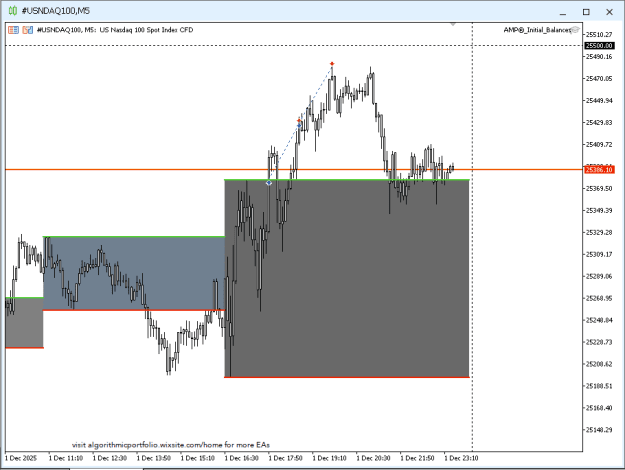
Task: Click the '1 Dec 23:10' time axis label
Action: coord(461,458)
